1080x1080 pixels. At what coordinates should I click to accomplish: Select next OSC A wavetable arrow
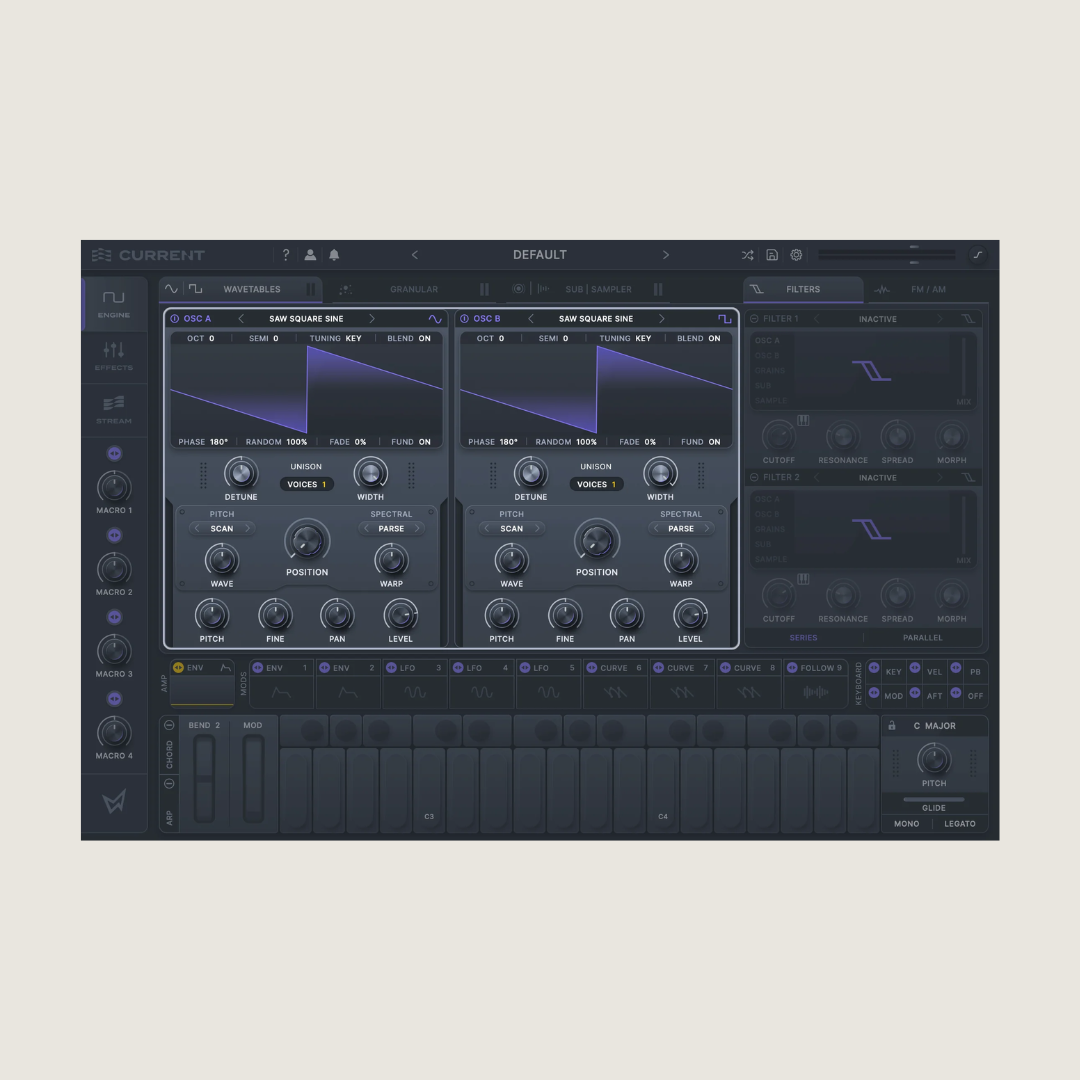click(372, 319)
